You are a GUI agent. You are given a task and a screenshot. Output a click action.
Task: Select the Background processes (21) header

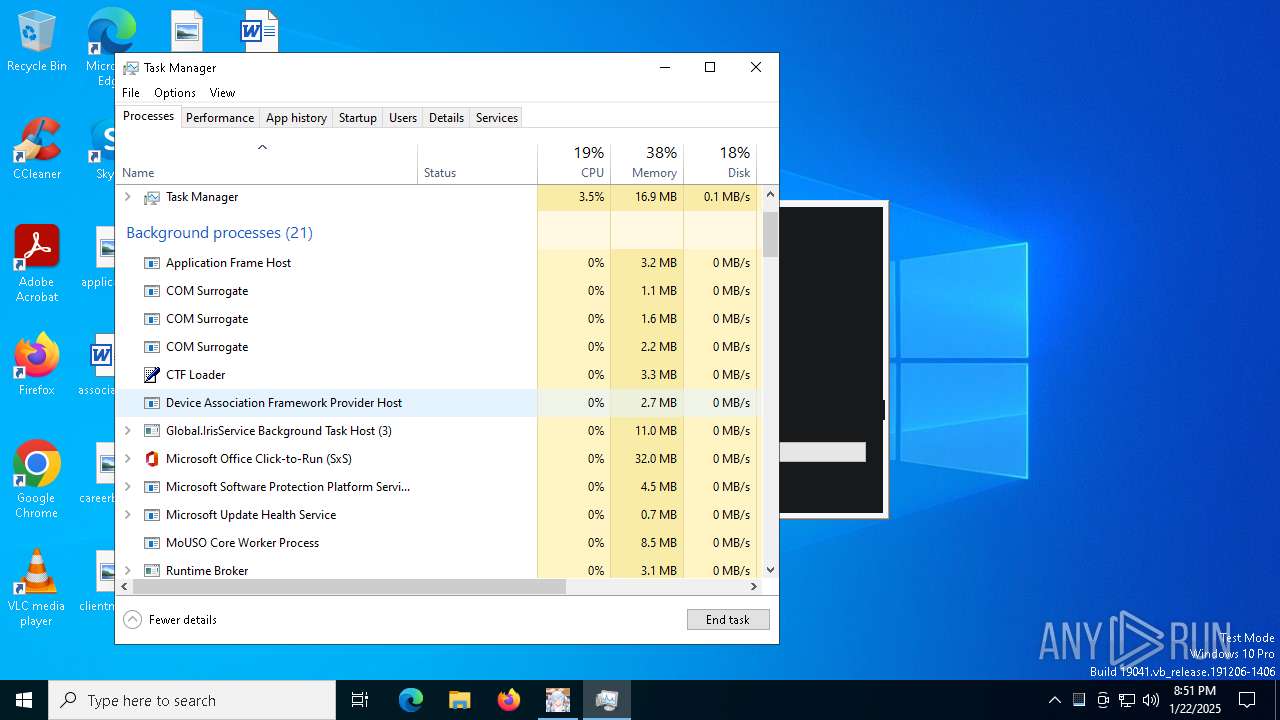tap(219, 233)
